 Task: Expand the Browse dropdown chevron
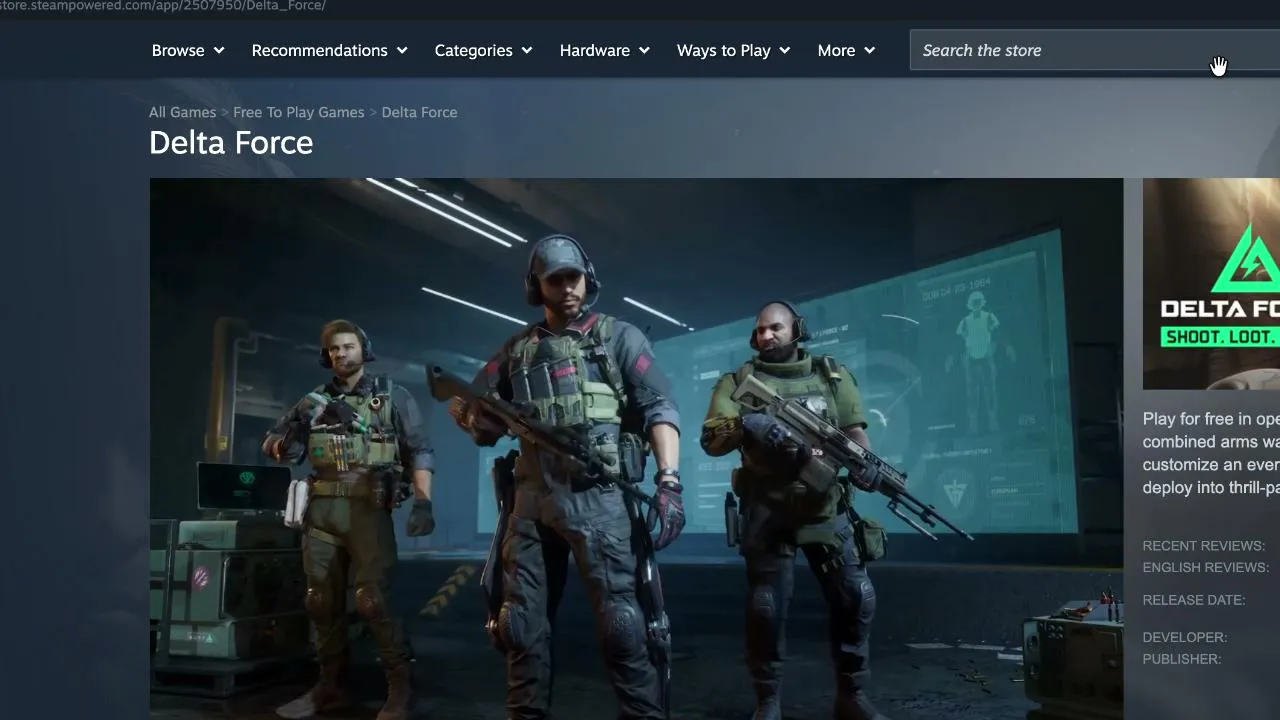coord(219,50)
